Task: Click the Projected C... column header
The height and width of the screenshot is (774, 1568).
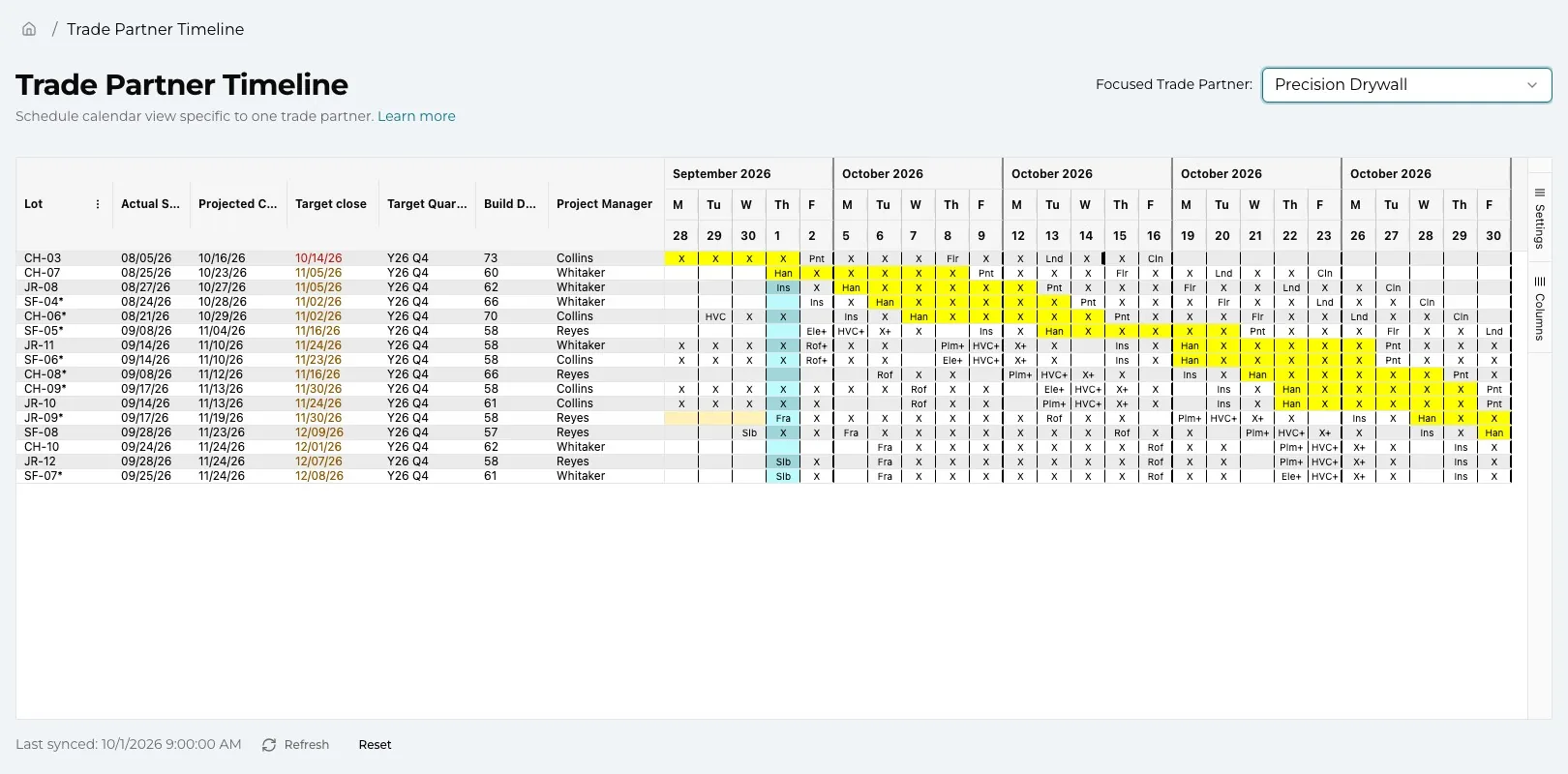Action: (237, 204)
